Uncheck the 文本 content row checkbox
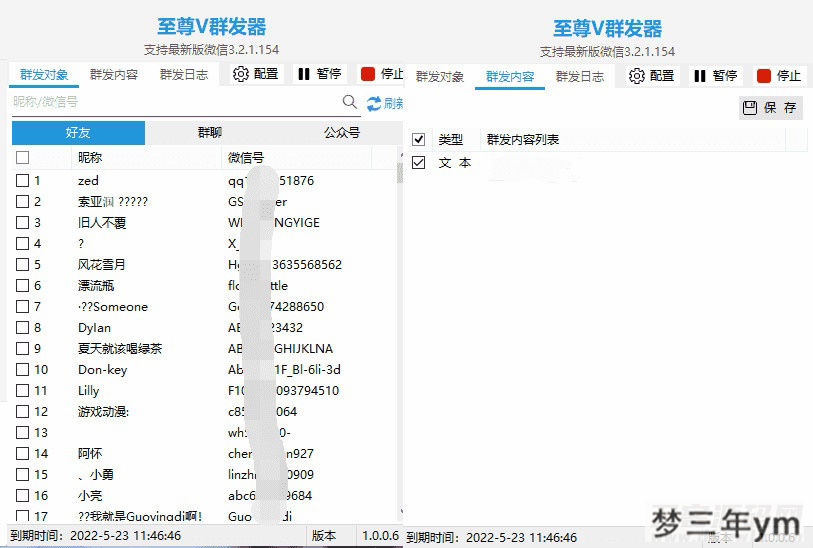This screenshot has width=813, height=548. click(418, 163)
